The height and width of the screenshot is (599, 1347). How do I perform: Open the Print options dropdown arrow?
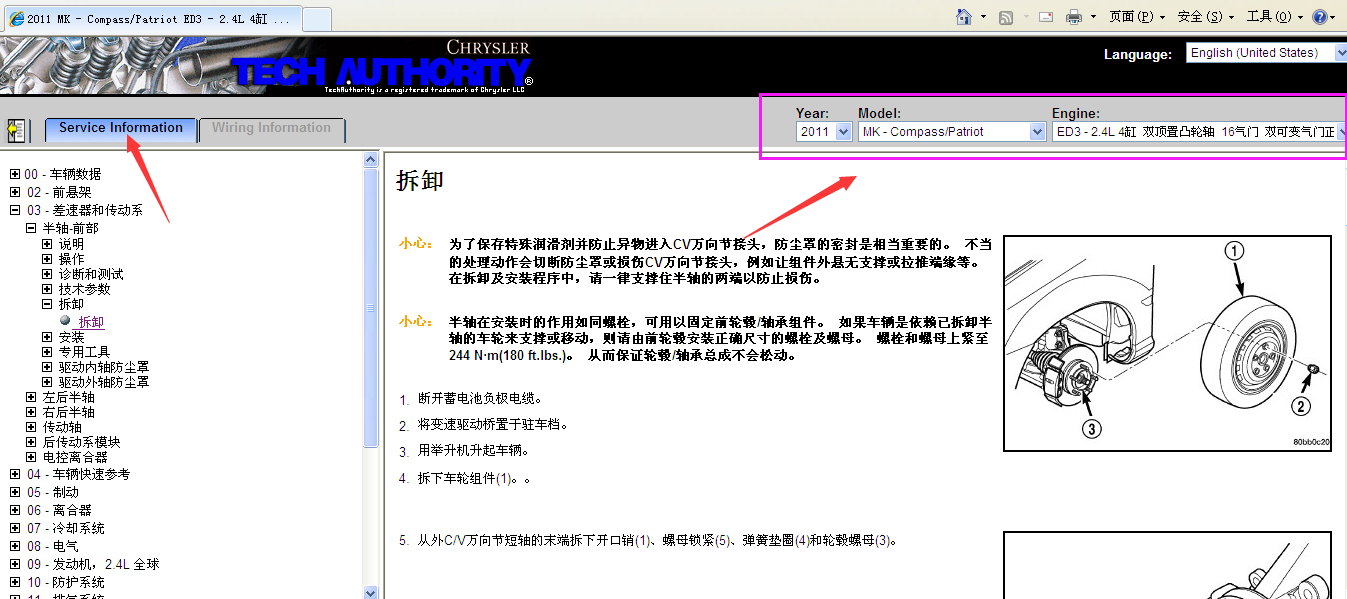pos(1093,17)
